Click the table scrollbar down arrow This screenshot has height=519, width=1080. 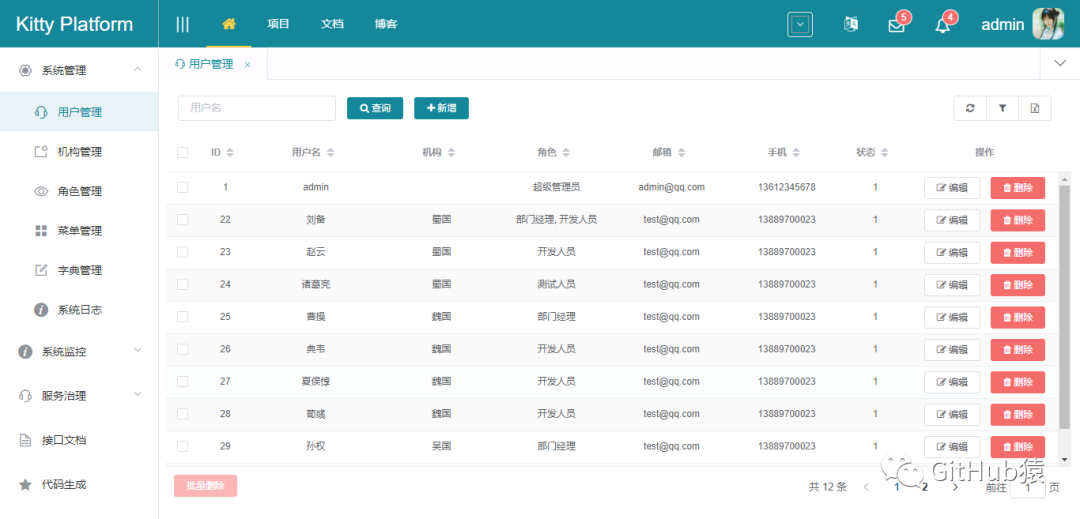click(1065, 459)
